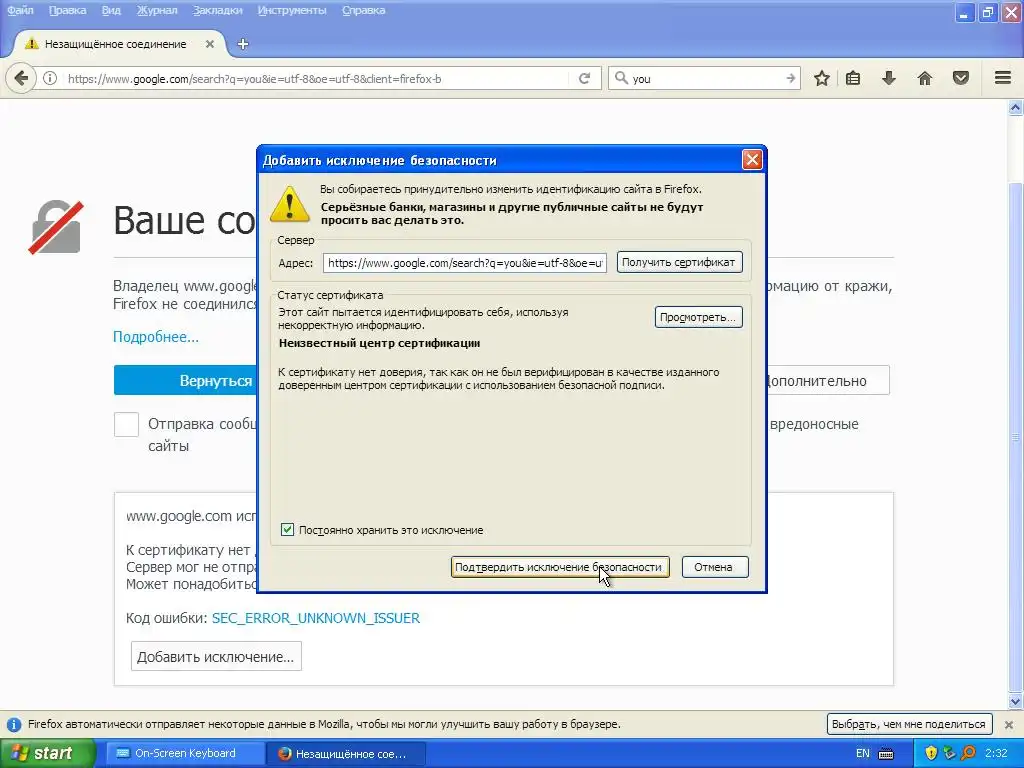Viewport: 1024px width, 768px height.
Task: Open the Журнал menu
Action: tap(157, 10)
